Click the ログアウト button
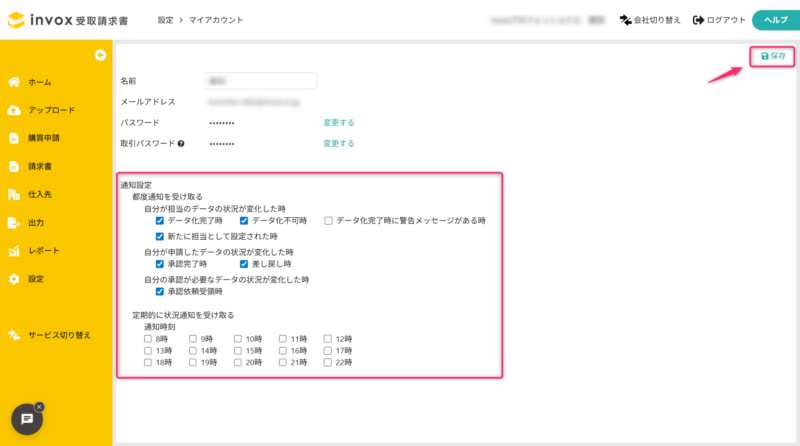800x446 pixels. coord(719,20)
